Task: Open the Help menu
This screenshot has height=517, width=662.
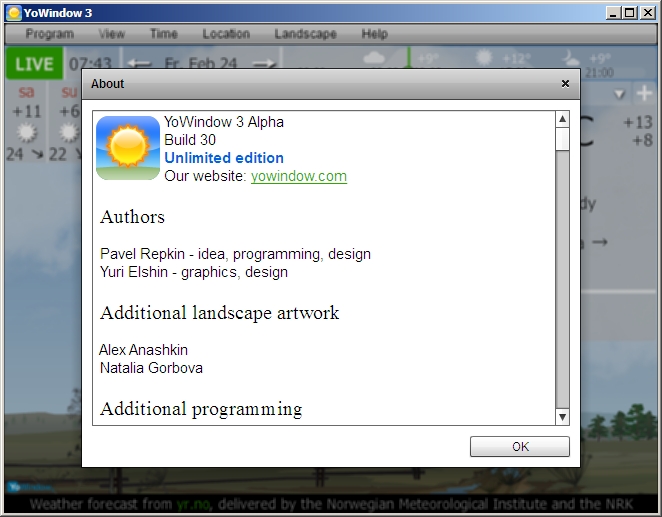Action: (374, 34)
